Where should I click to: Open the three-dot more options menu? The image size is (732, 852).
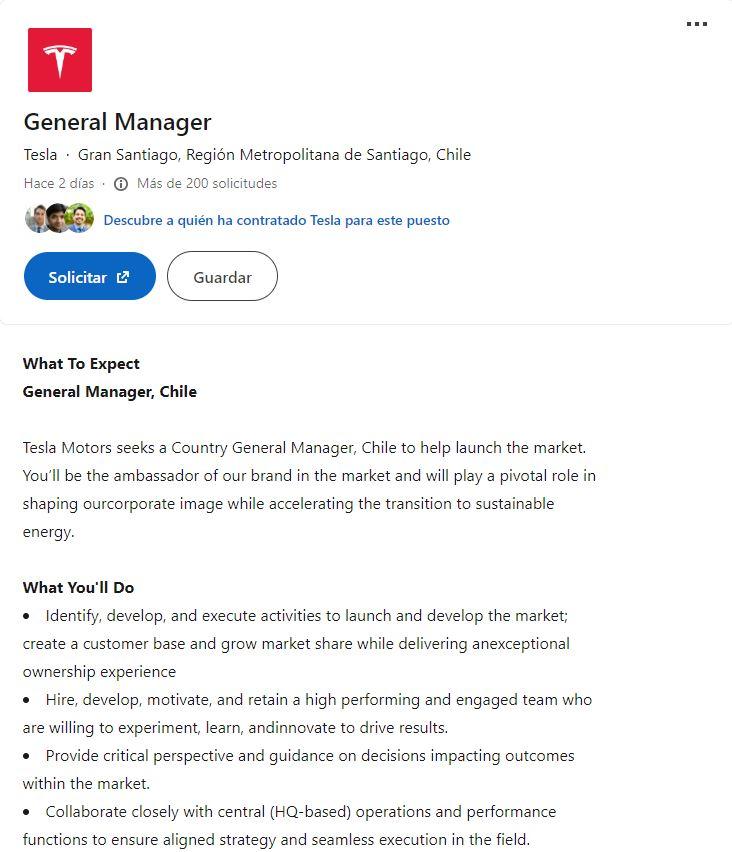697,25
